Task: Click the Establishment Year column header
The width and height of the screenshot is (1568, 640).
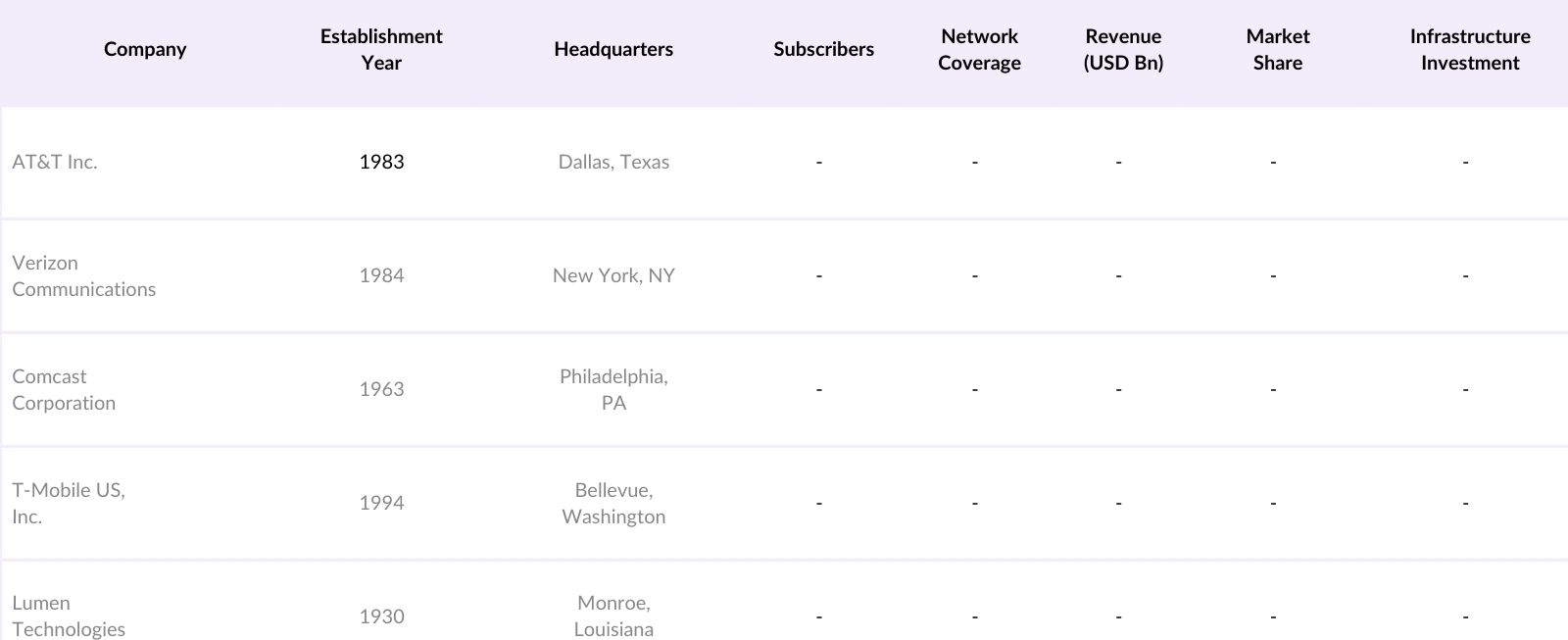Action: [x=381, y=49]
